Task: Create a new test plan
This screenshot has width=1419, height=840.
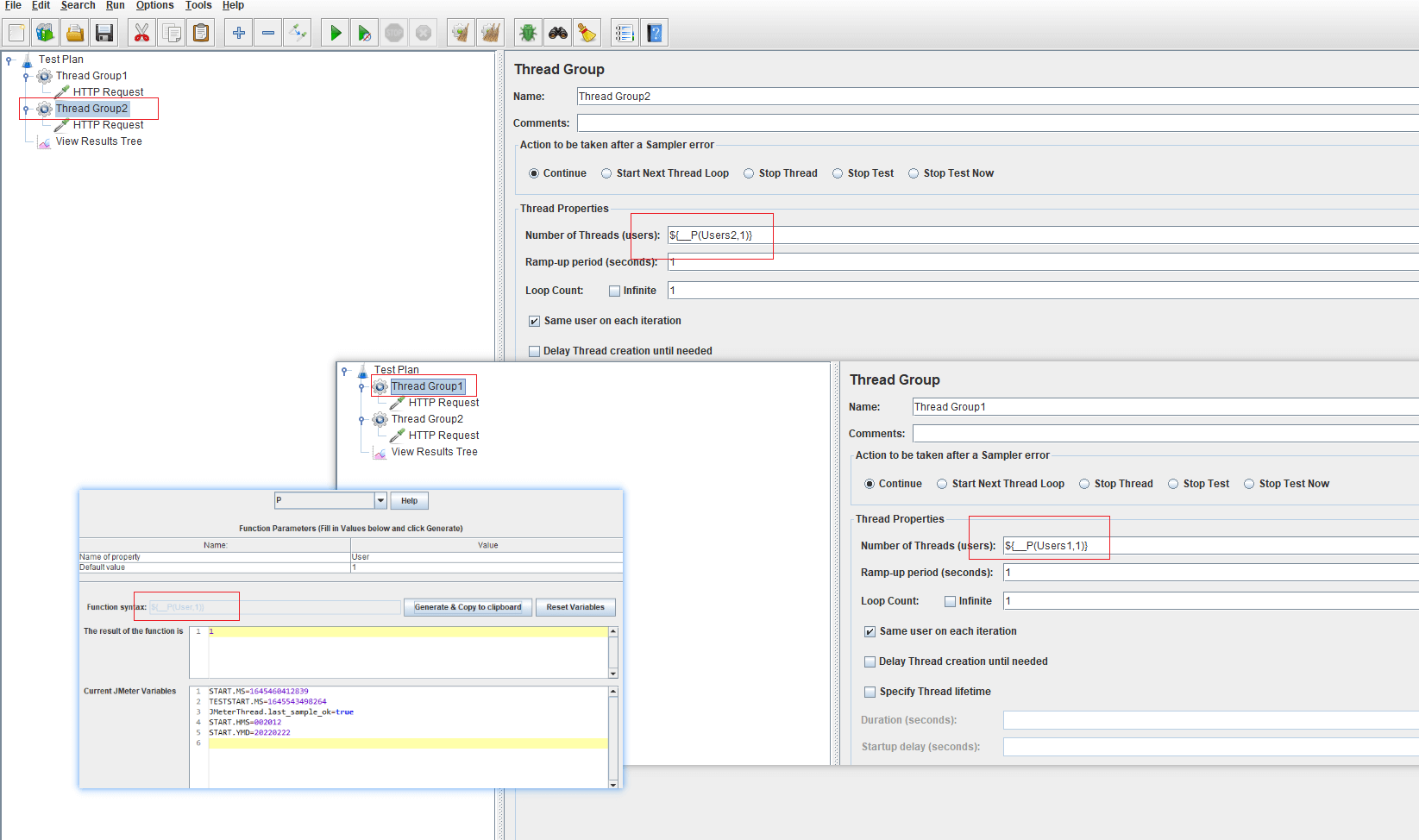Action: 16,34
